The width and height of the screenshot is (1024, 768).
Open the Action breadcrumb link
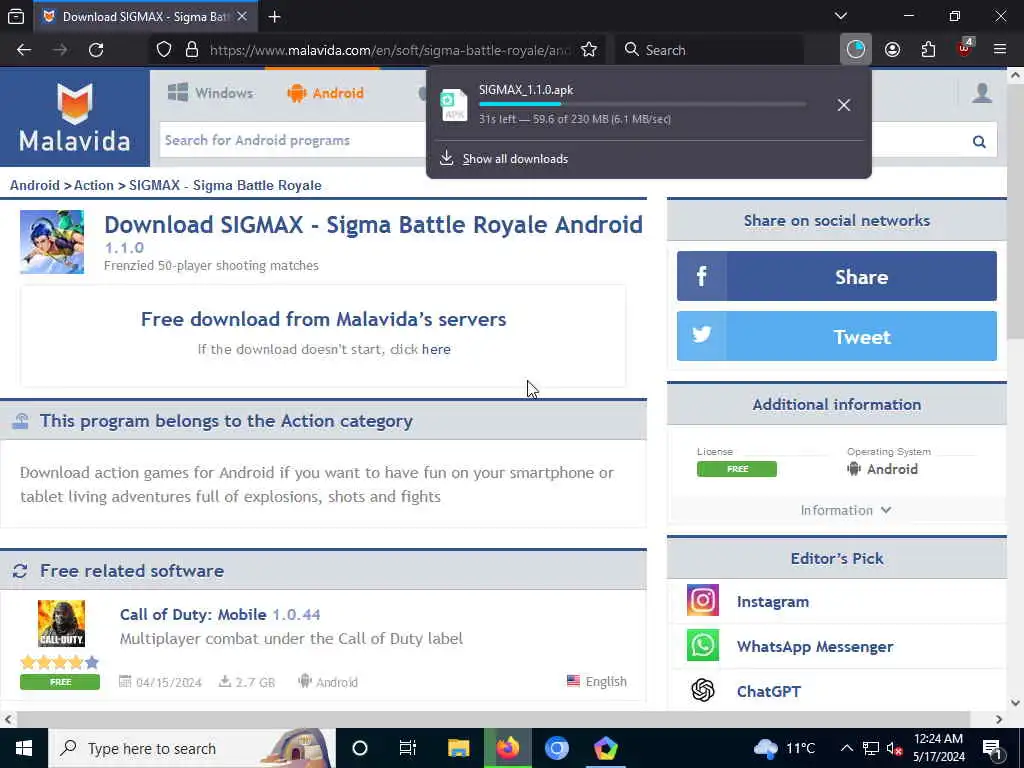(x=93, y=185)
